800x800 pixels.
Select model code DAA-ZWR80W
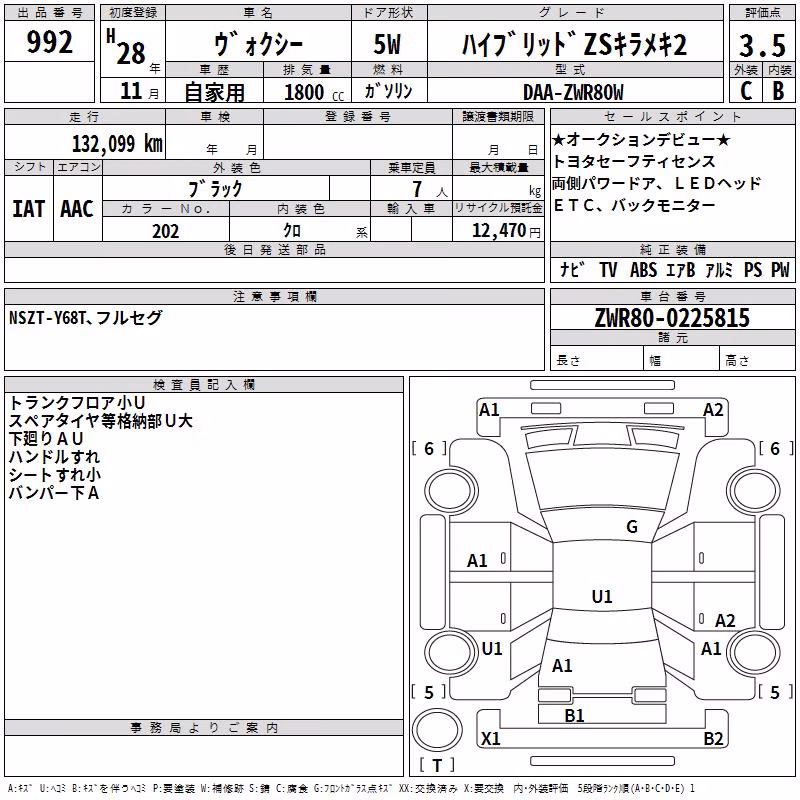point(573,92)
